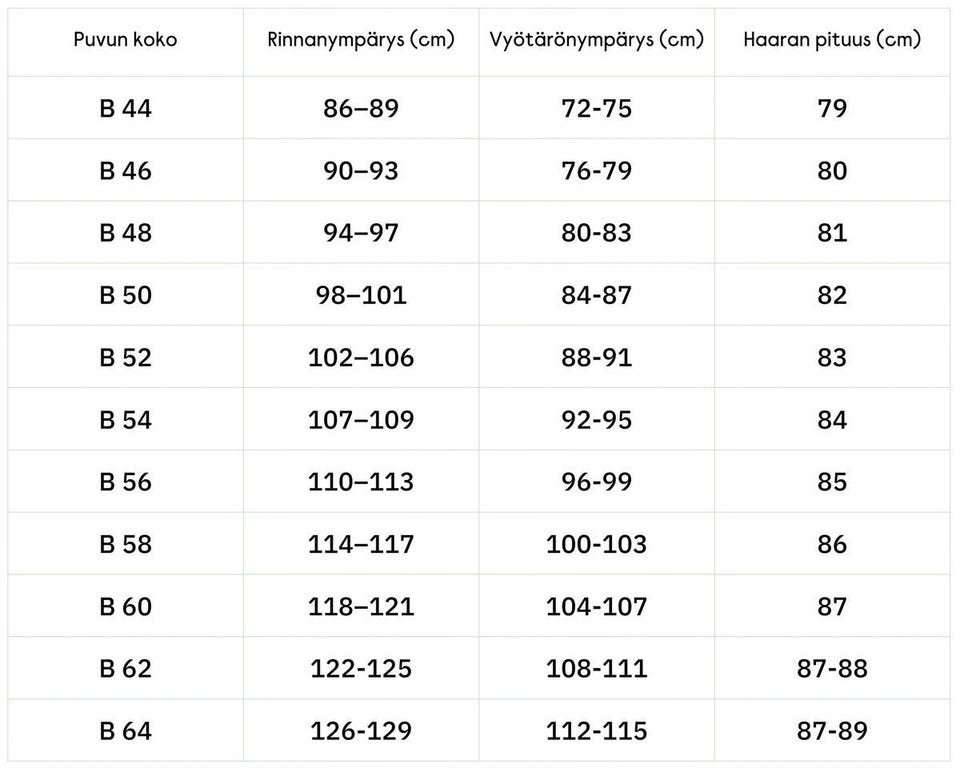This screenshot has height=768, width=960.
Task: Click waist measurement cell 72-75
Action: (597, 108)
